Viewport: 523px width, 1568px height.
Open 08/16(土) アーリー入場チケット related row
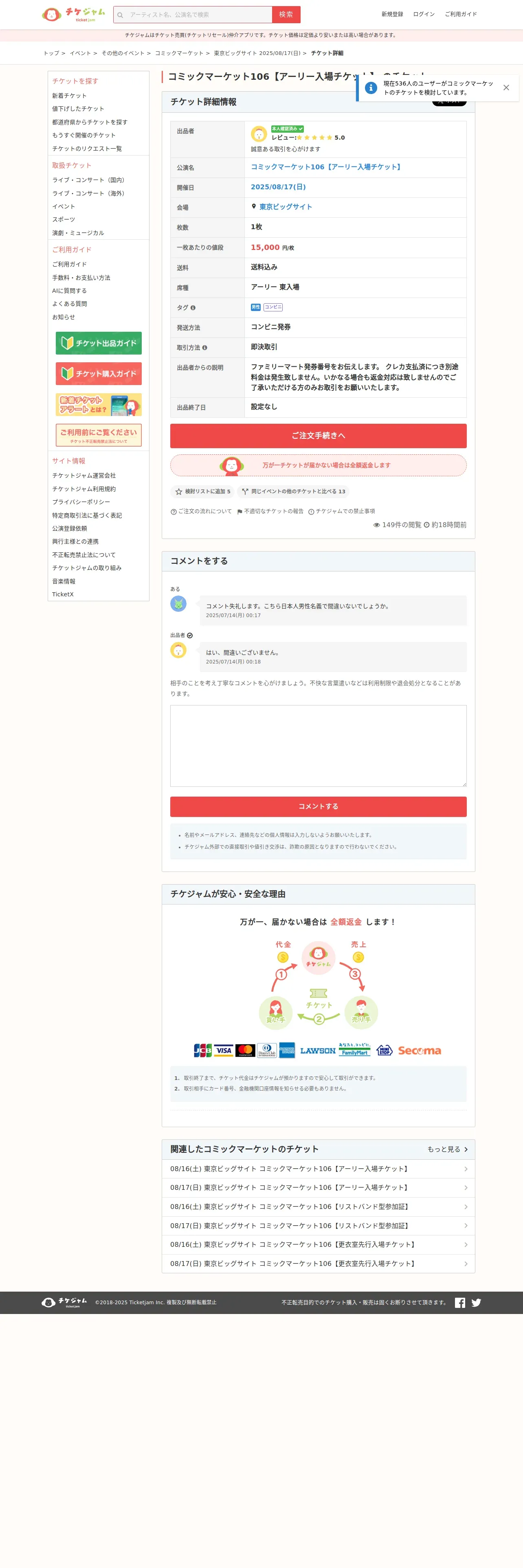[x=319, y=1169]
